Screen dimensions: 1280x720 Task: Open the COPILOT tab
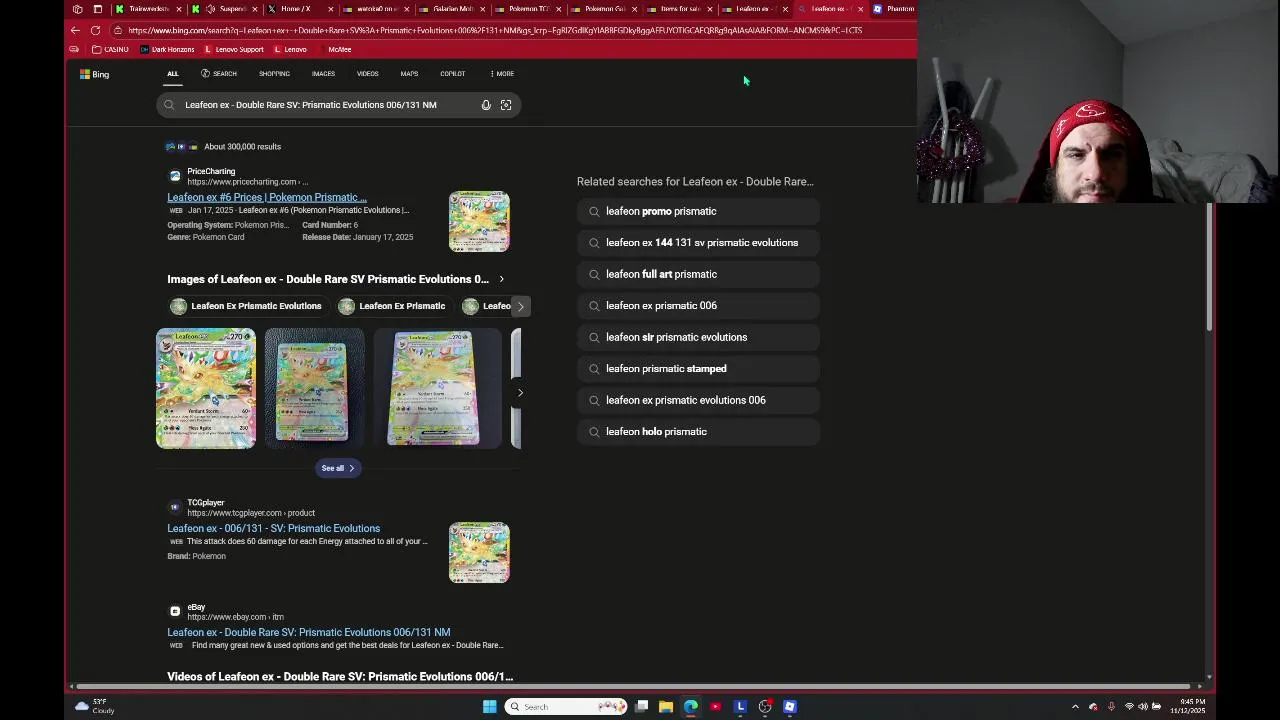[x=452, y=74]
